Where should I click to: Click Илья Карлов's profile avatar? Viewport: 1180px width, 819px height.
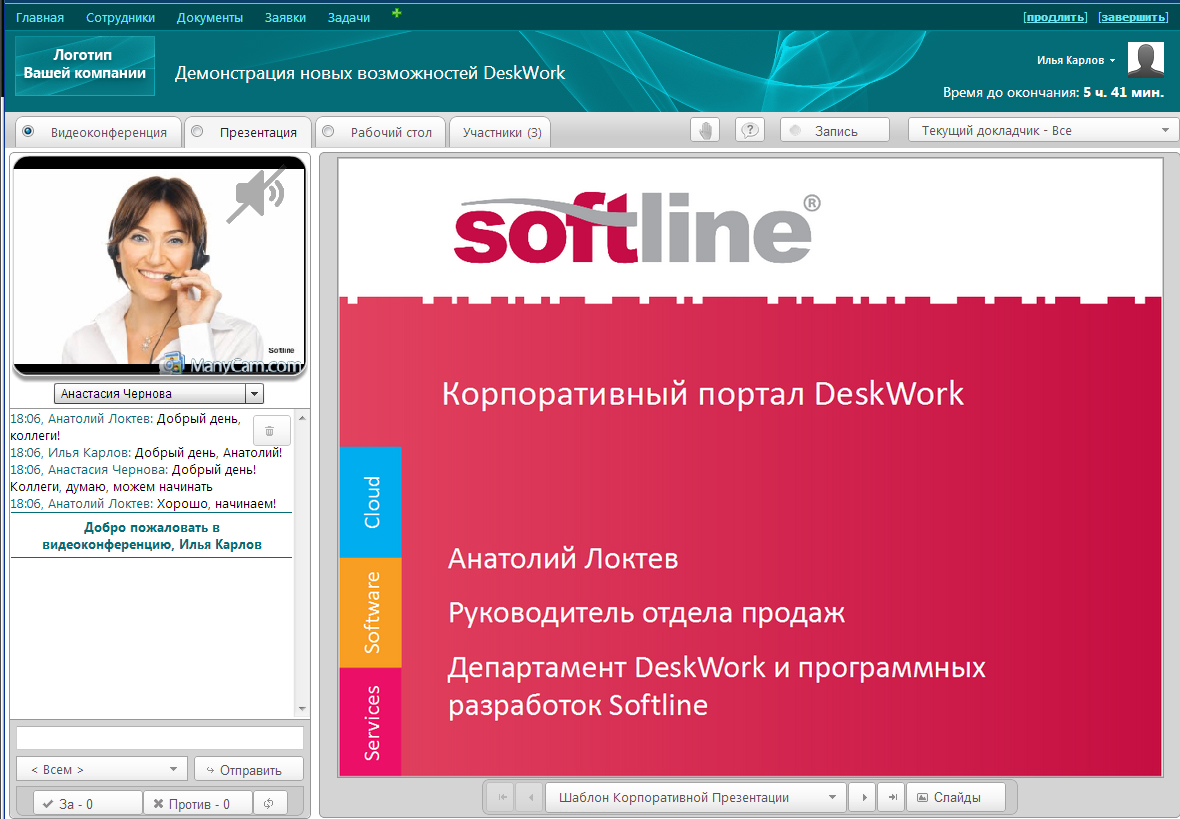click(1145, 59)
